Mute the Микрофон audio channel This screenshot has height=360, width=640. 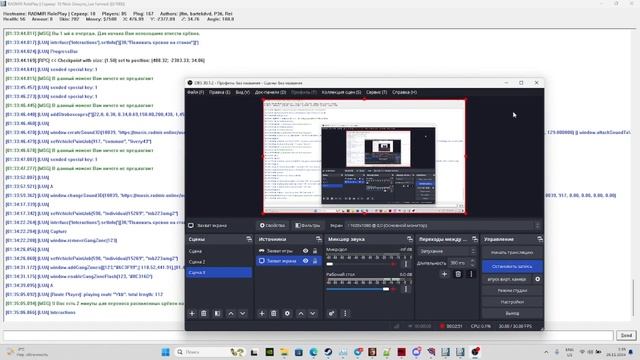pyautogui.click(x=393, y=264)
